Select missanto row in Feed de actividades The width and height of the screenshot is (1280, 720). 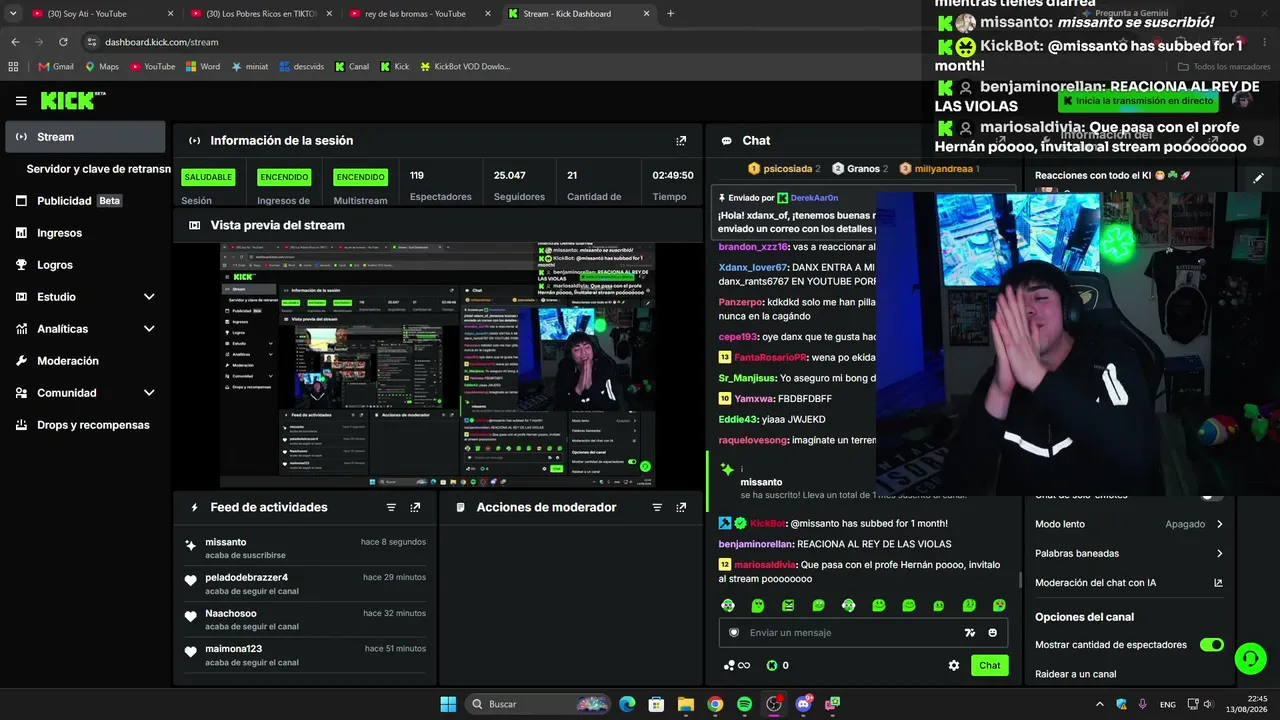click(305, 547)
